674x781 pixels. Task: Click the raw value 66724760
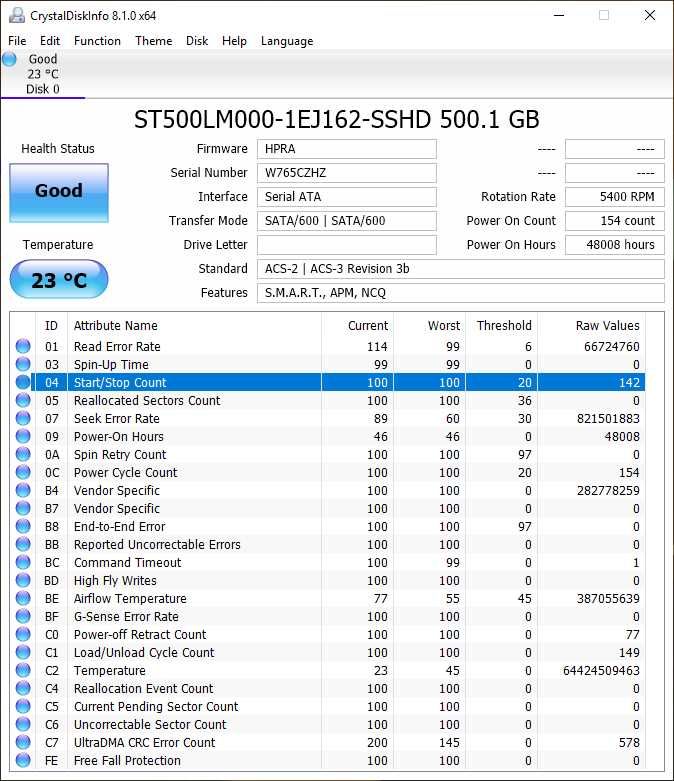(611, 346)
